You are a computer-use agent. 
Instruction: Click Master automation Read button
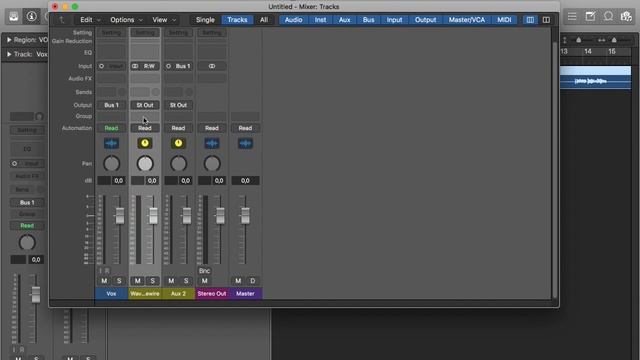point(245,128)
